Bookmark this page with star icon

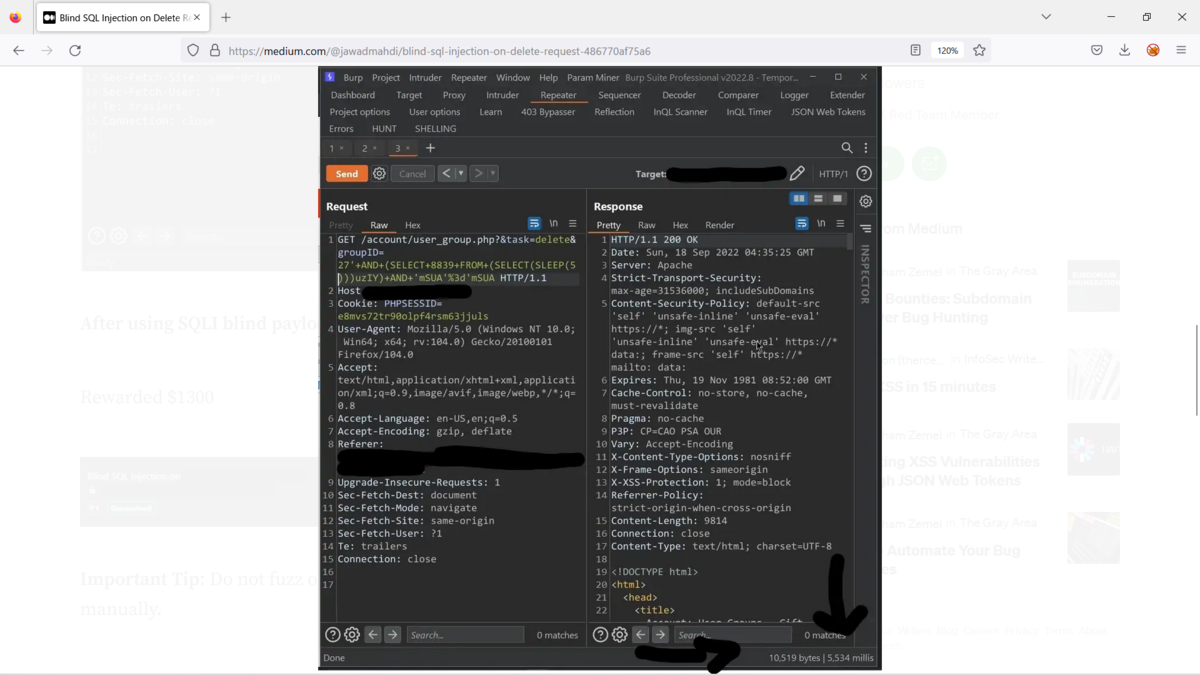(979, 50)
